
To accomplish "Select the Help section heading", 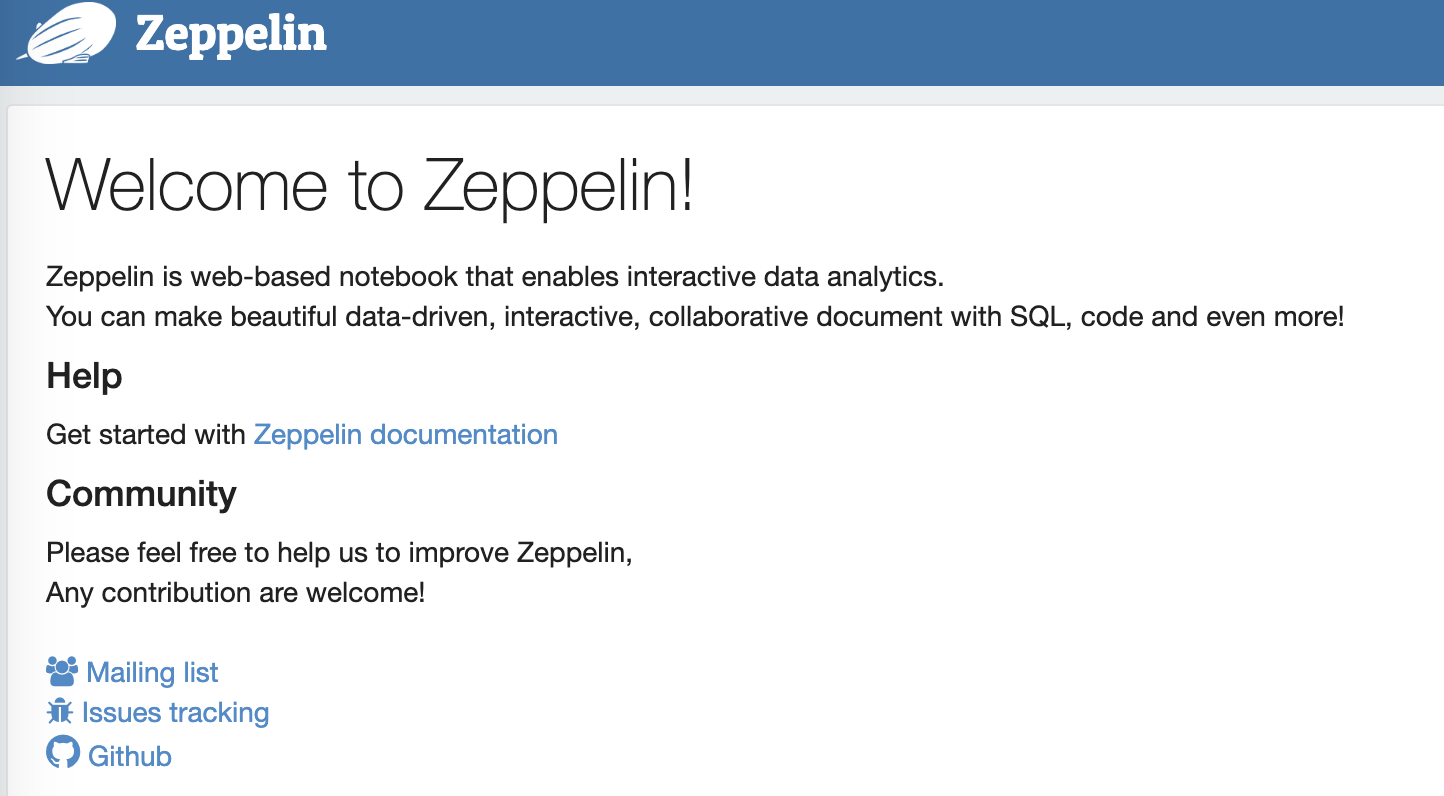I will point(84,377).
